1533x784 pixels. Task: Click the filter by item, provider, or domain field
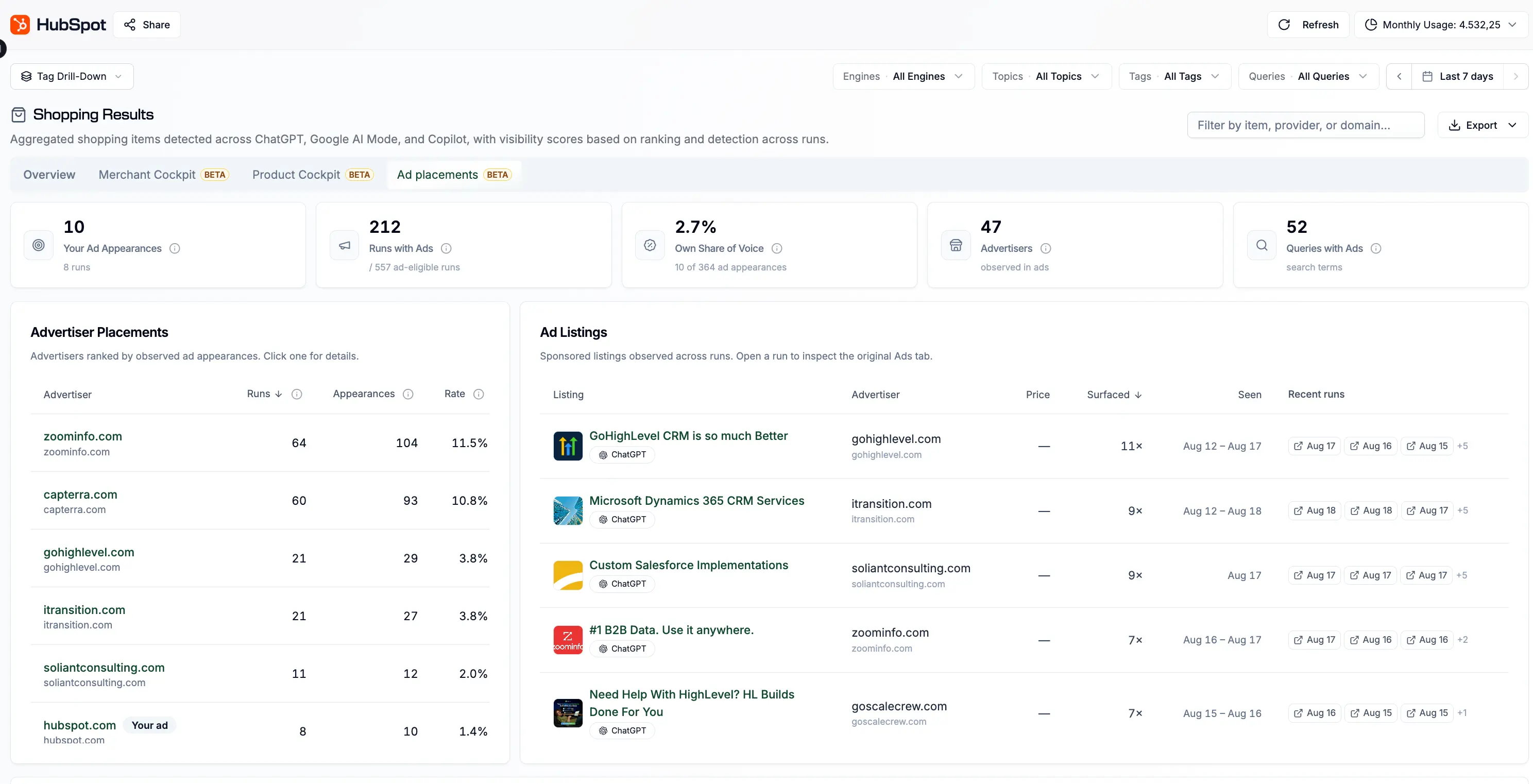[1306, 125]
